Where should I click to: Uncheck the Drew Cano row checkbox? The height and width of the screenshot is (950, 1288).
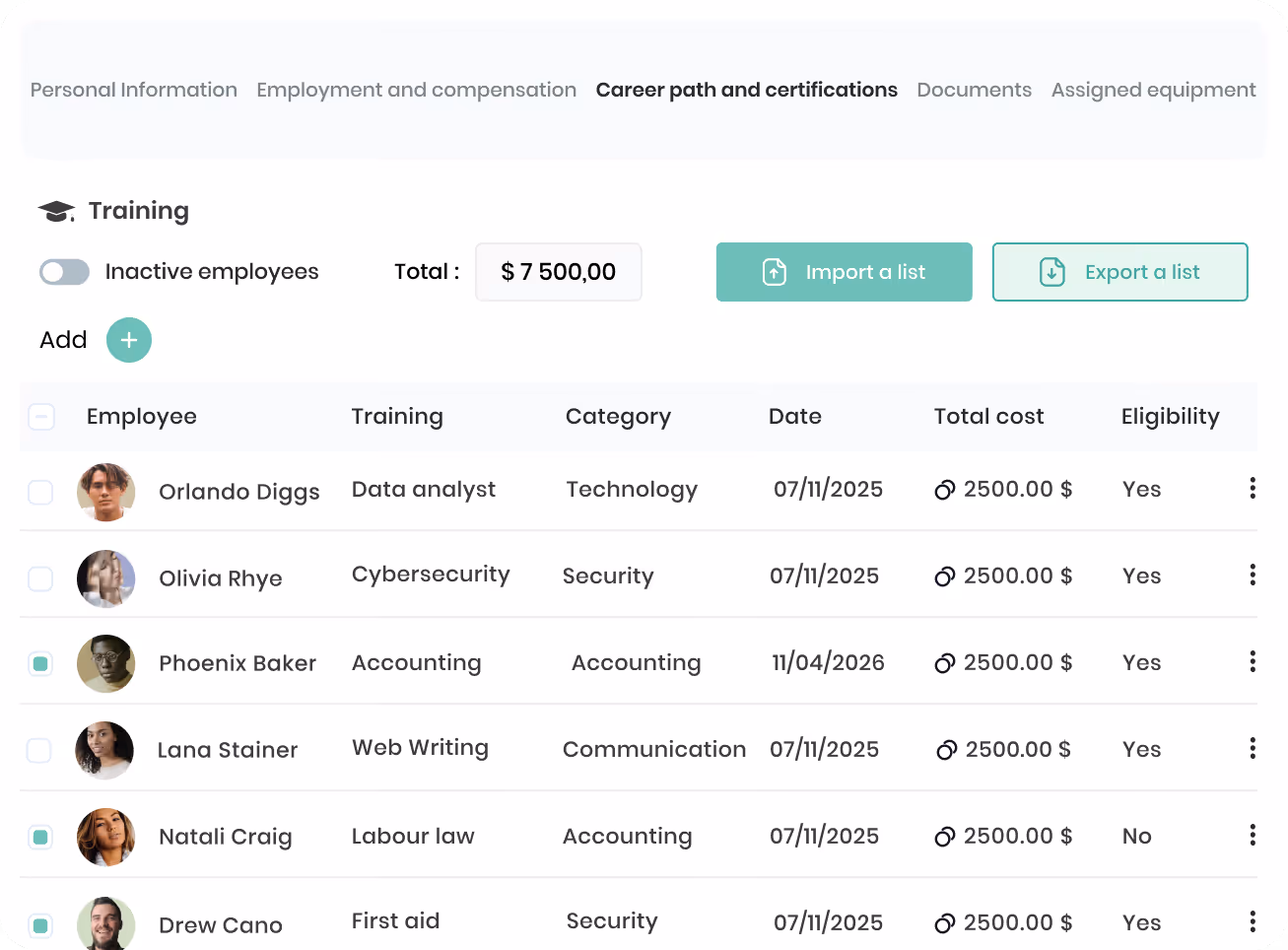(40, 925)
